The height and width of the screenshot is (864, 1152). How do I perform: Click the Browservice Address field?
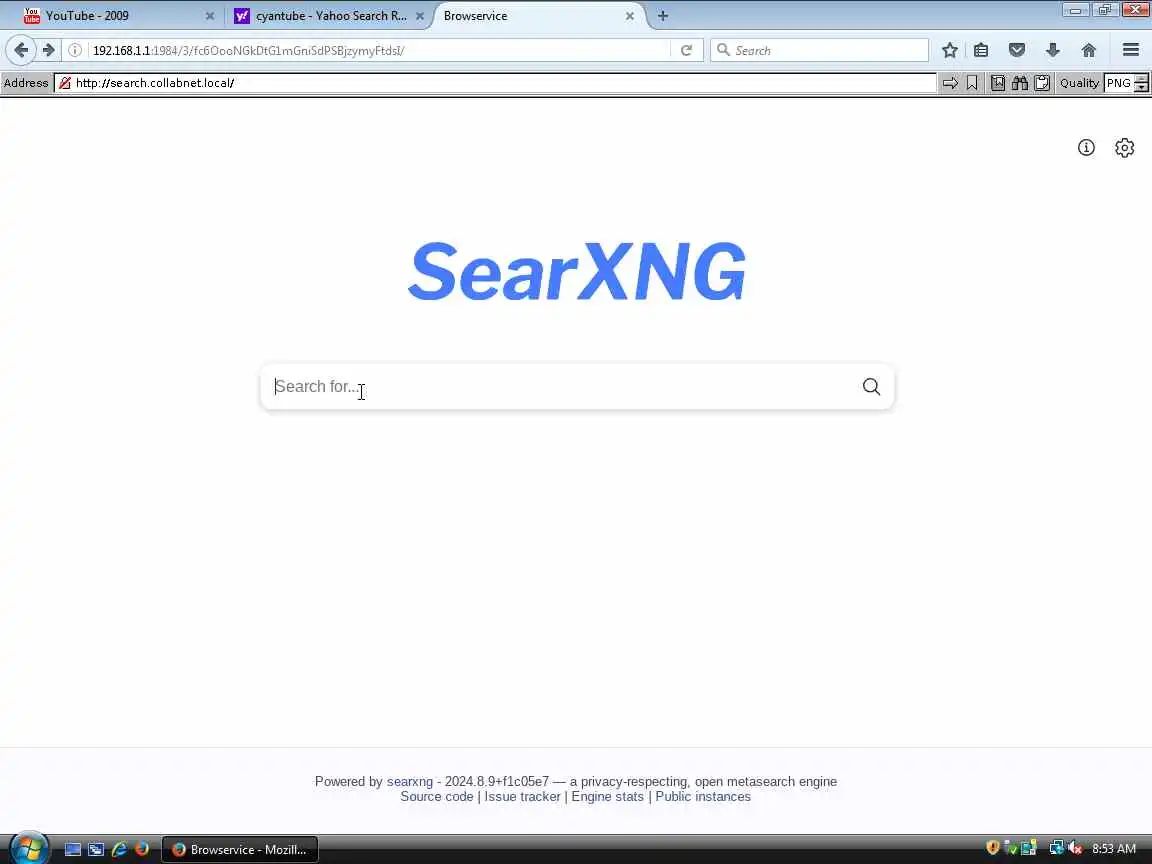(x=496, y=83)
